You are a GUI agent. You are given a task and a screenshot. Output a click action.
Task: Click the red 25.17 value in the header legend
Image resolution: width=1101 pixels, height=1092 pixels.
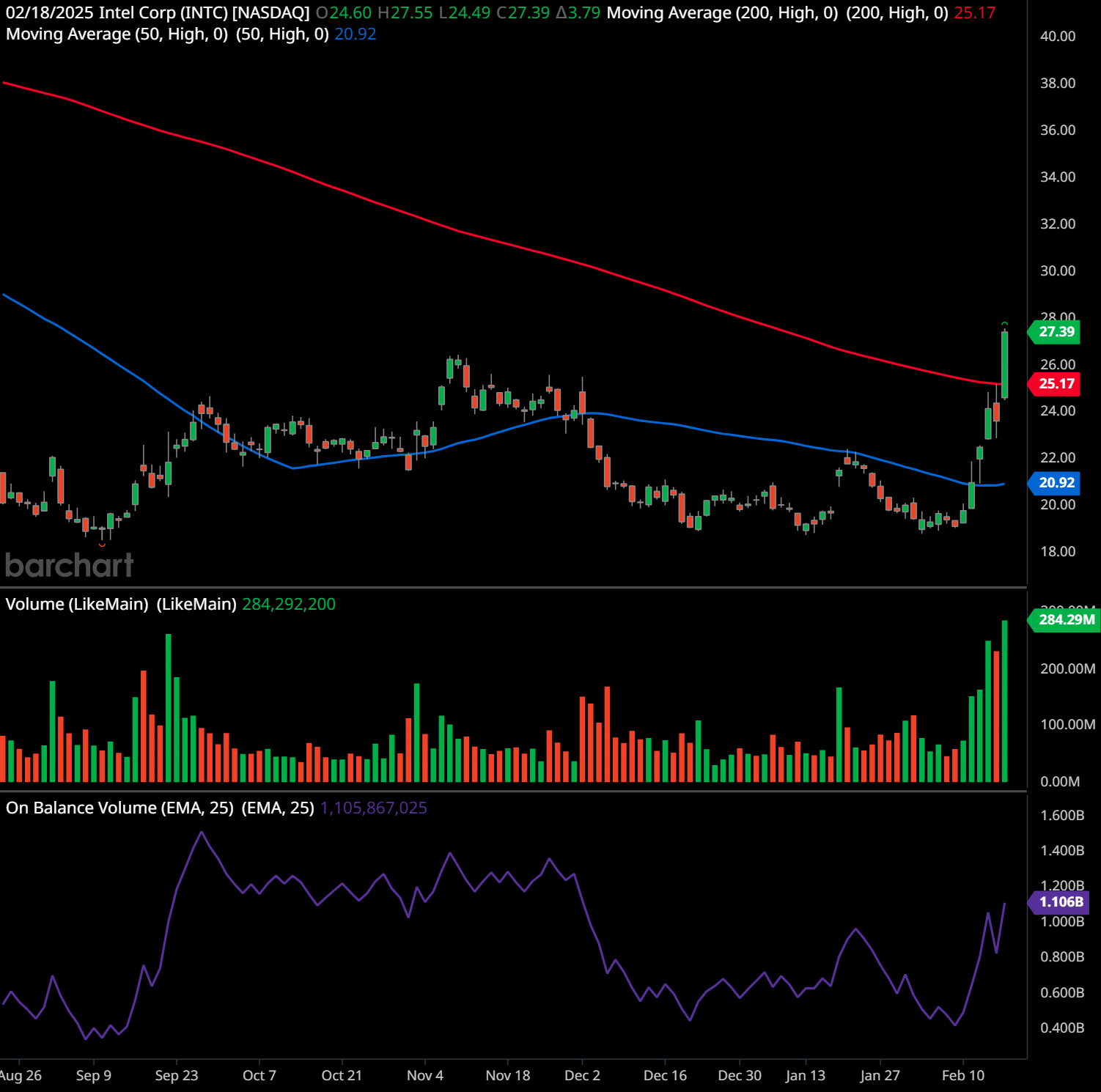(975, 13)
